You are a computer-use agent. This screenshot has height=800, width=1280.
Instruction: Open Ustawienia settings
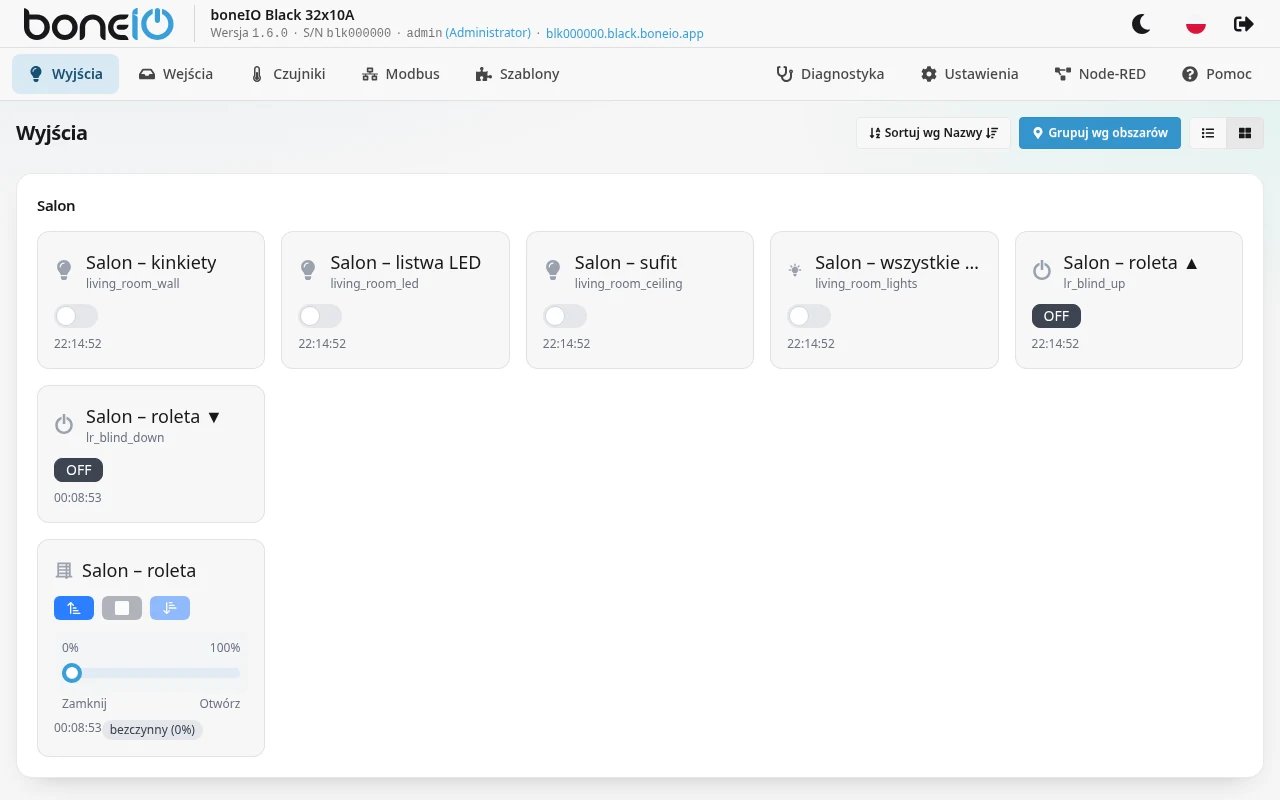point(970,74)
